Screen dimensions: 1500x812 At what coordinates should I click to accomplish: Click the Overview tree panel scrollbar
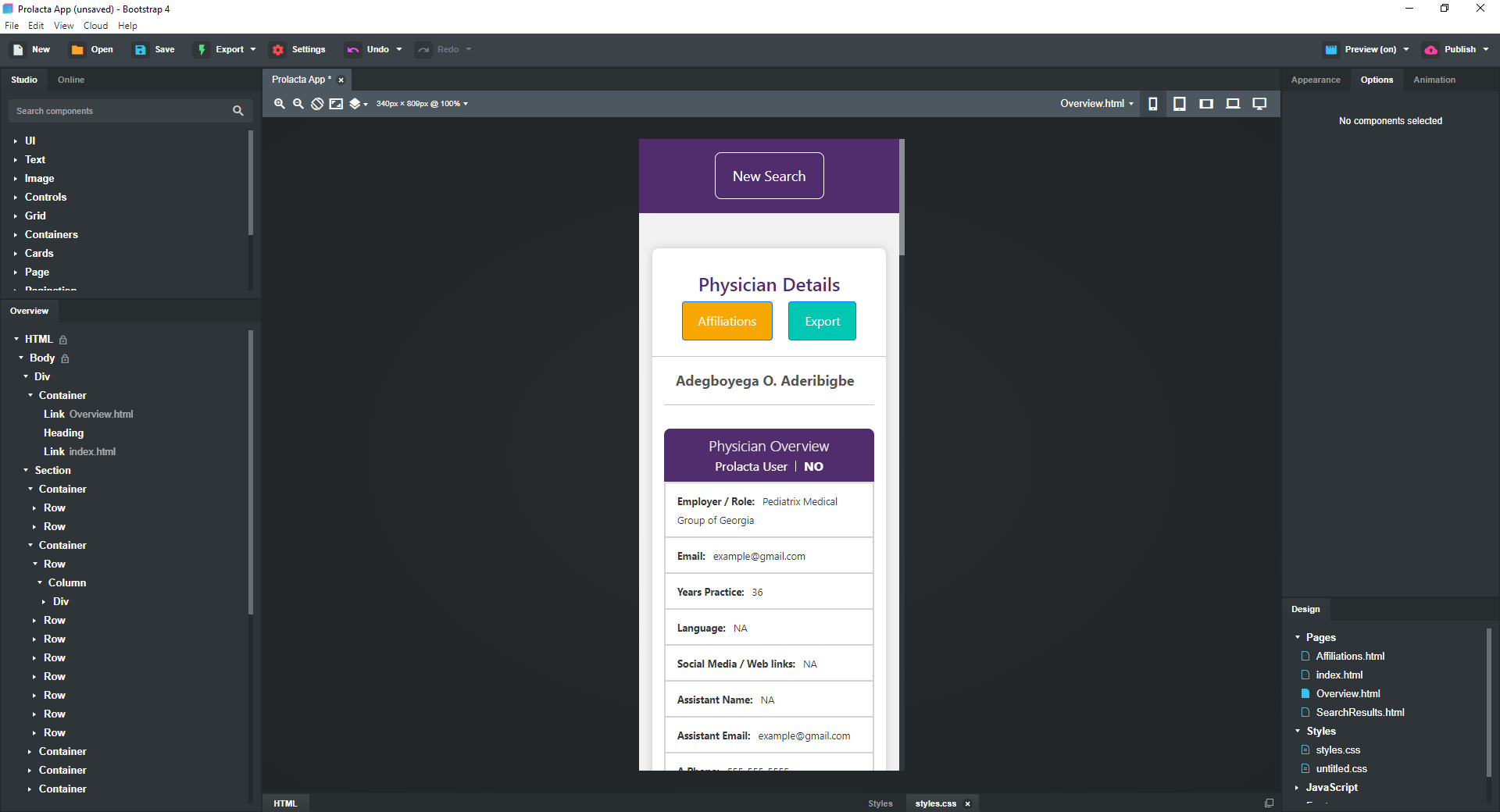(251, 472)
